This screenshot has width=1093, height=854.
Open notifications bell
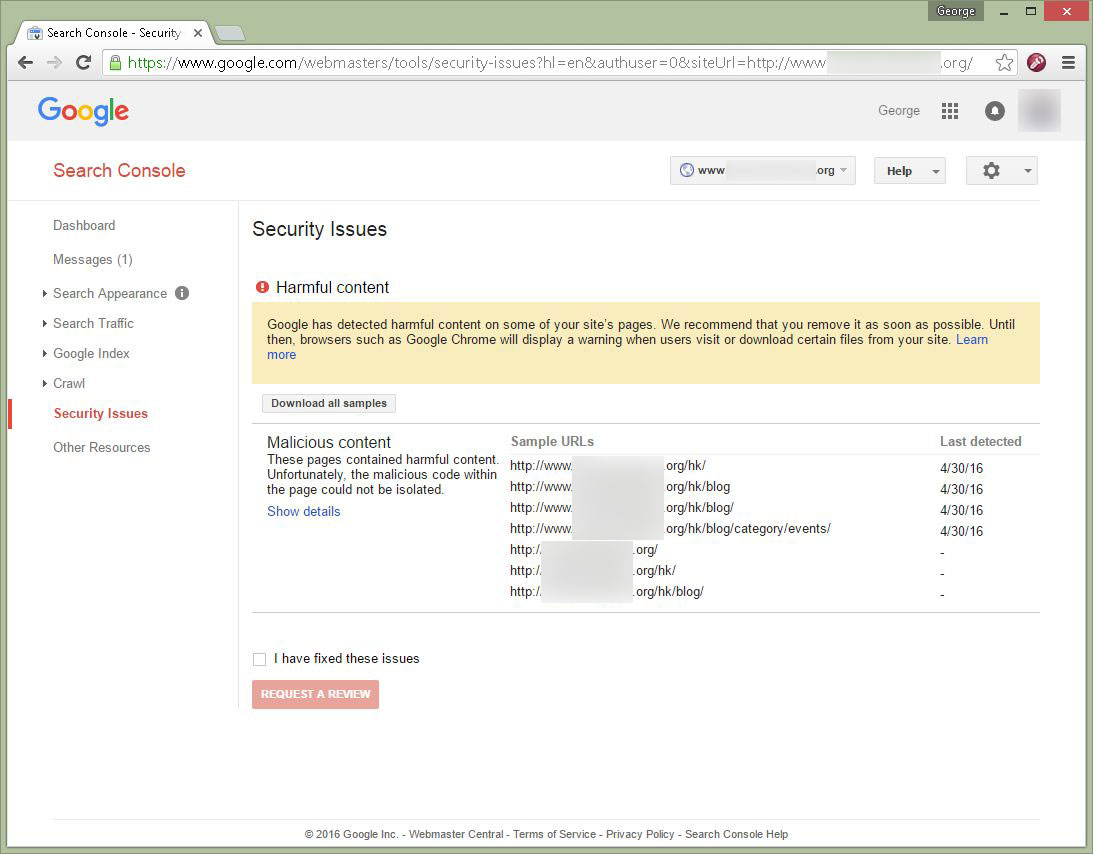click(995, 111)
